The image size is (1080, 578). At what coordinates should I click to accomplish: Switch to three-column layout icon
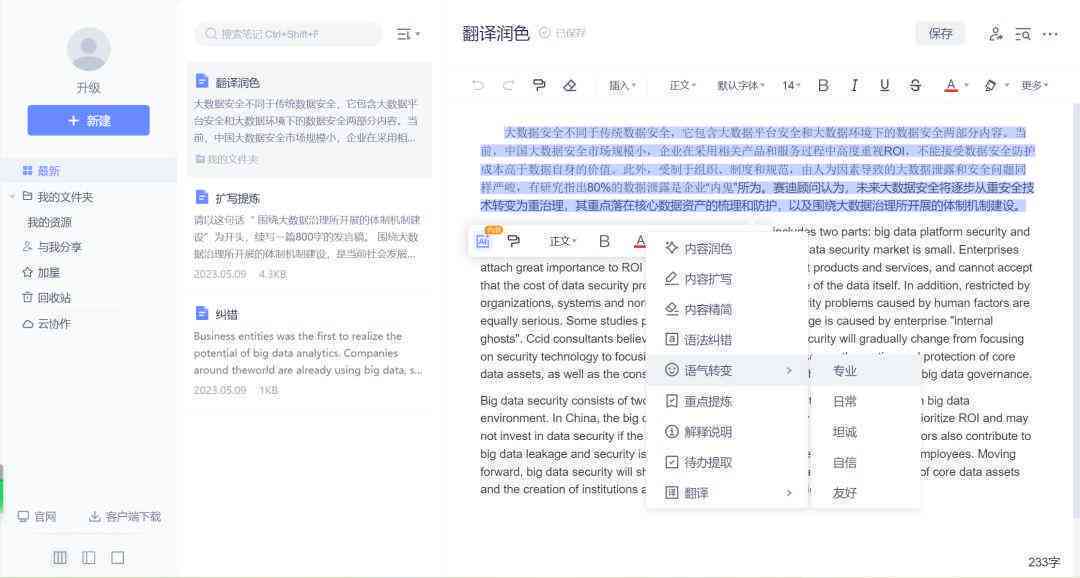[x=60, y=557]
